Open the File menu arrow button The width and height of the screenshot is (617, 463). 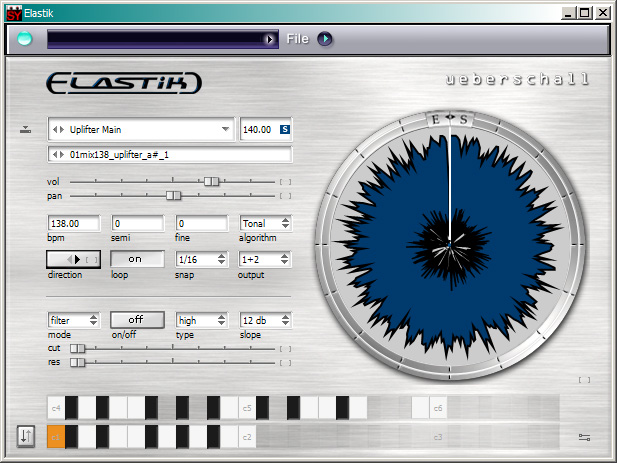click(325, 39)
